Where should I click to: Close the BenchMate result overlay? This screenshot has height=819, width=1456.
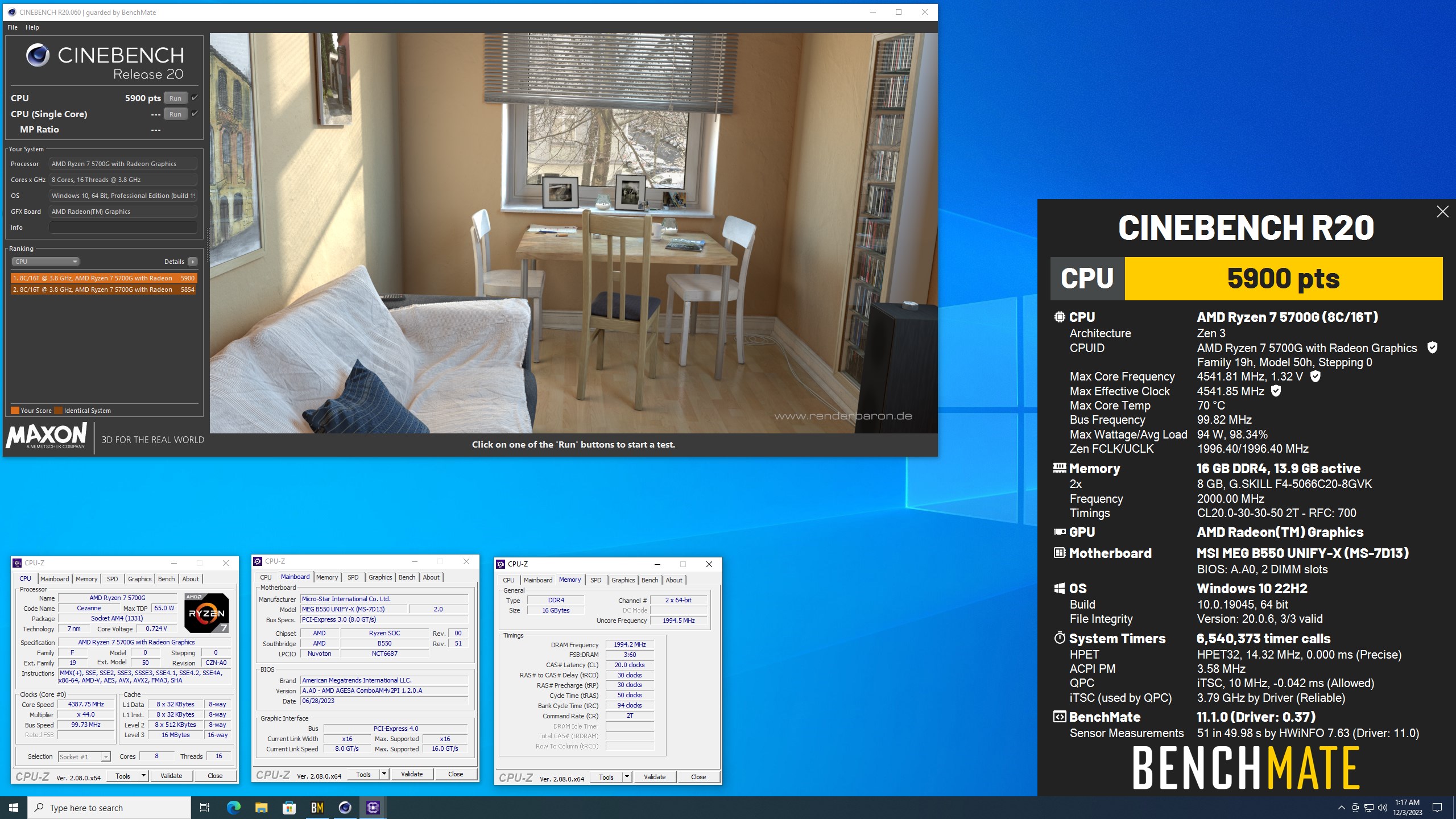pos(1442,212)
